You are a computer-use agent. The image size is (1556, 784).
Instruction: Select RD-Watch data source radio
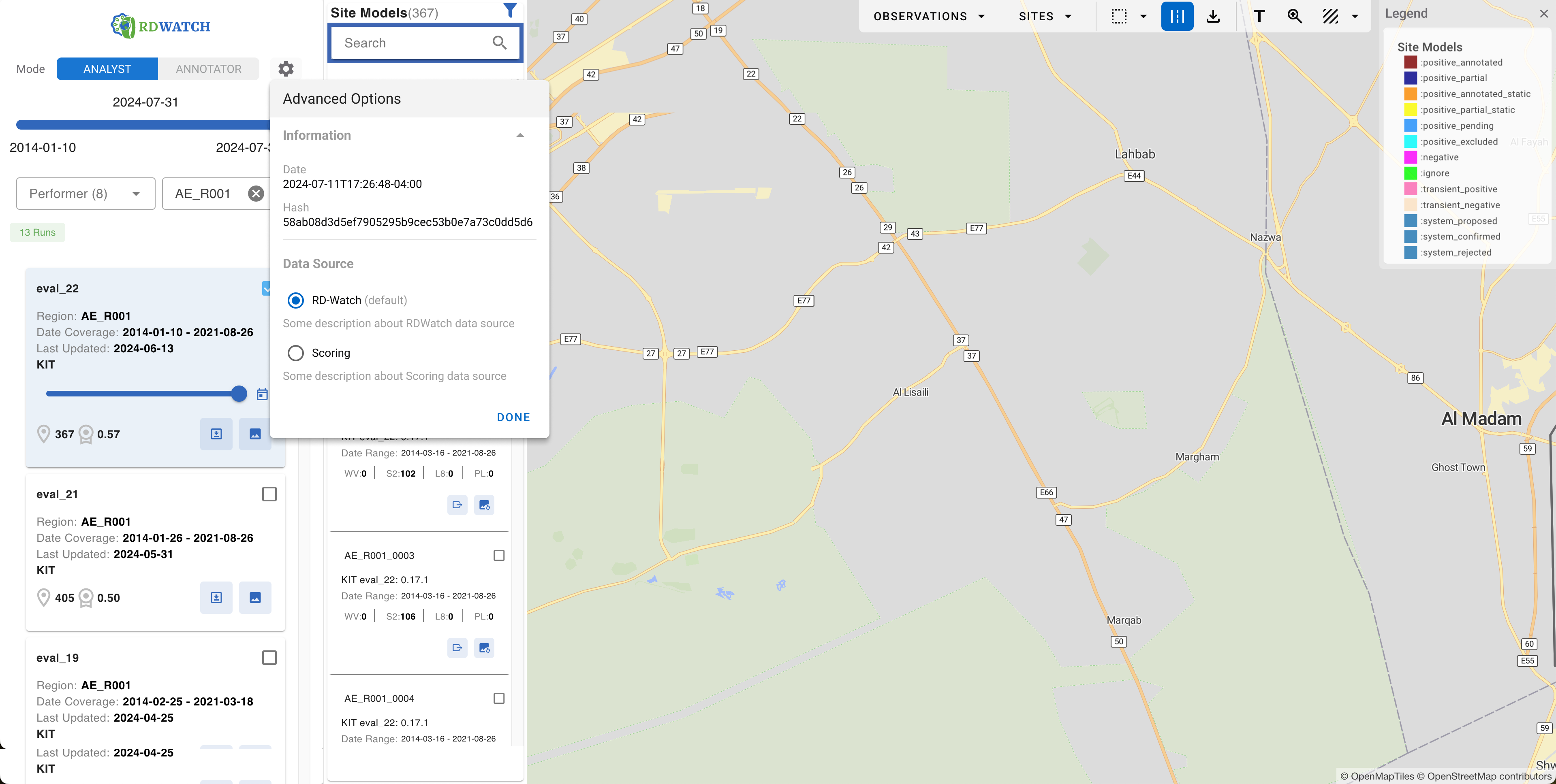click(296, 300)
